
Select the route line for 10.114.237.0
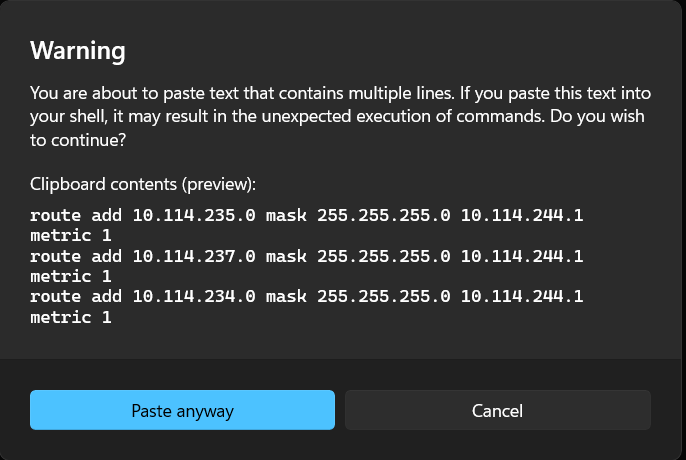pyautogui.click(x=306, y=256)
